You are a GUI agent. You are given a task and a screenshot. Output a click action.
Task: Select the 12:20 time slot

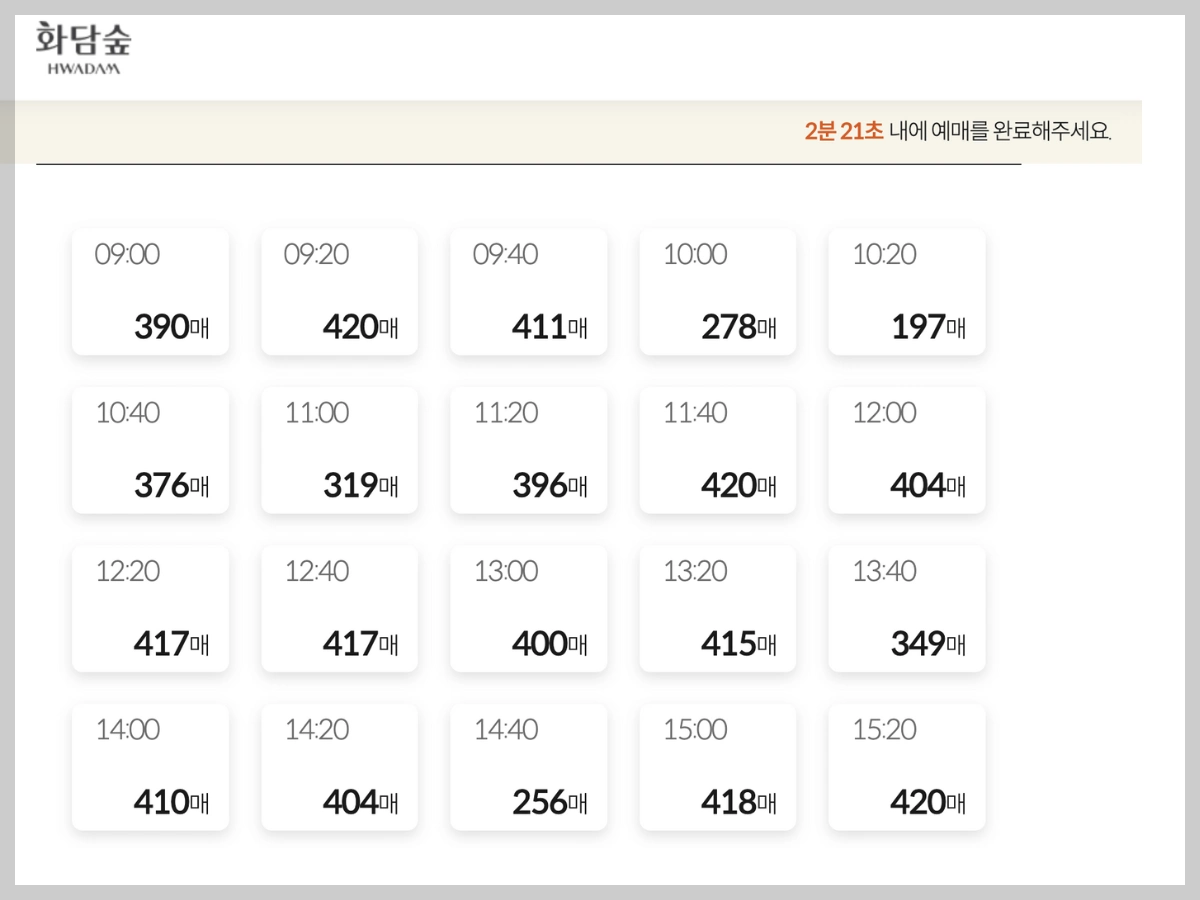(x=150, y=608)
